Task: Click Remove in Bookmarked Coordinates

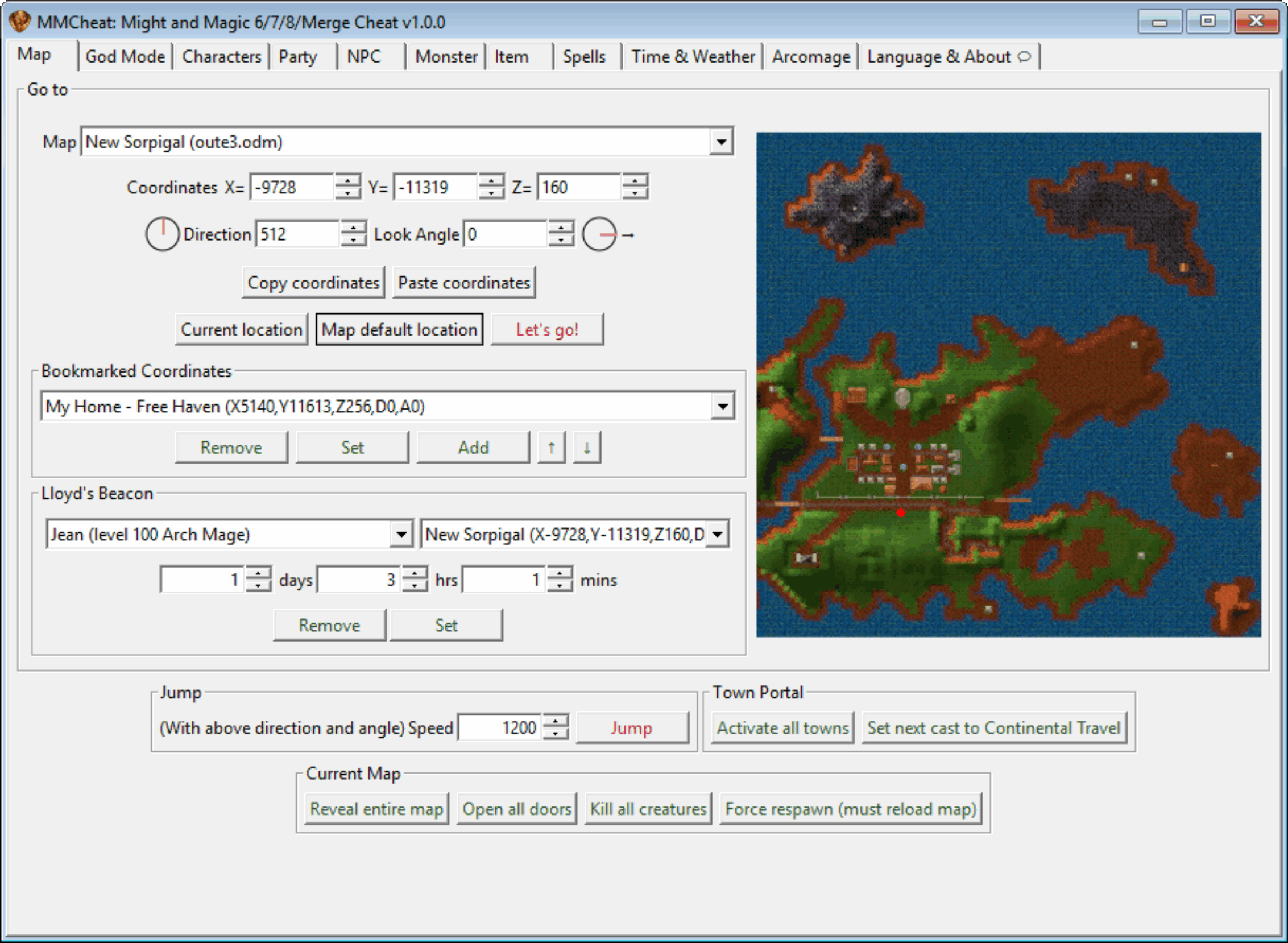Action: [231, 448]
